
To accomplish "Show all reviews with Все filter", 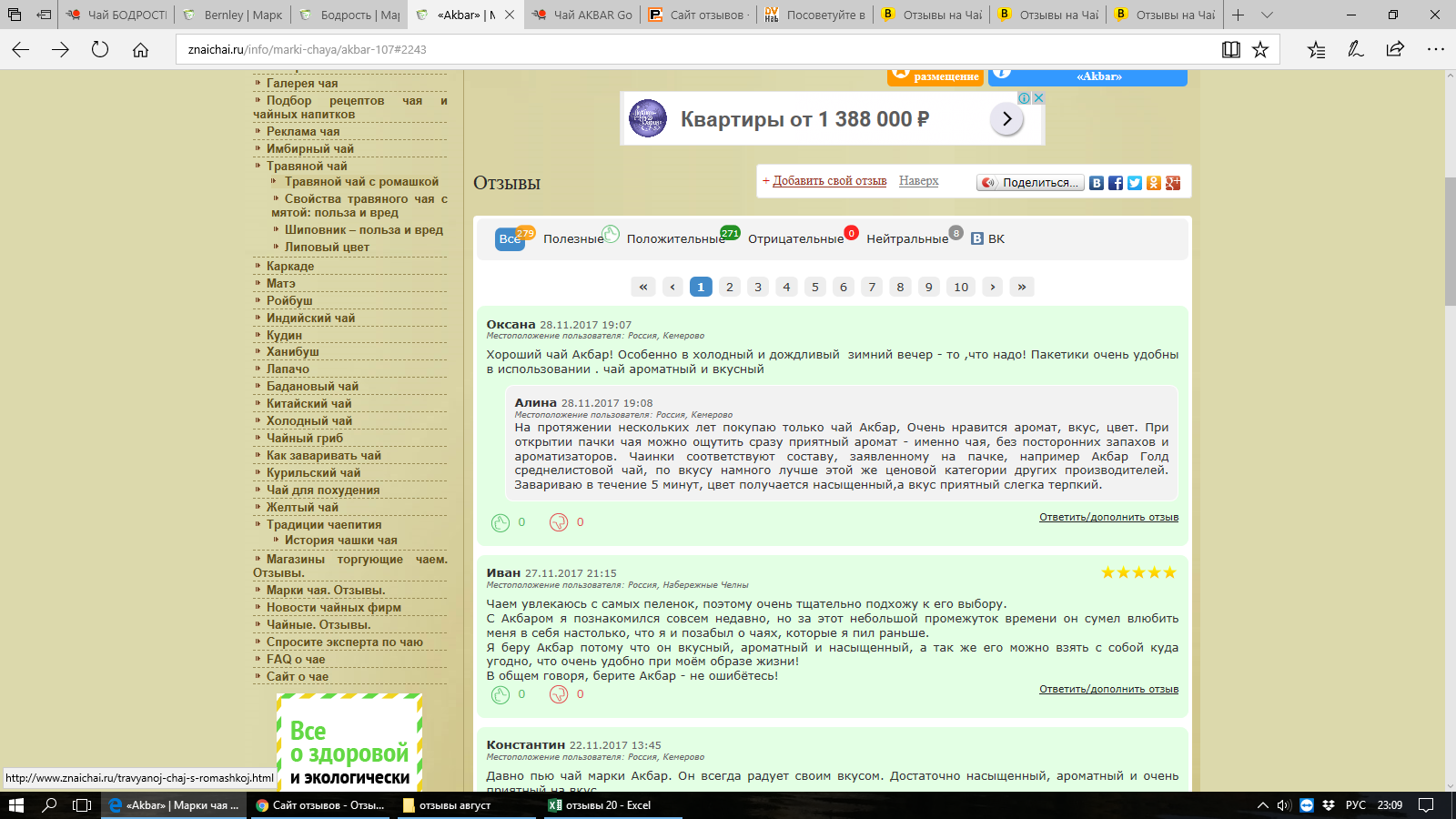I will coord(511,238).
